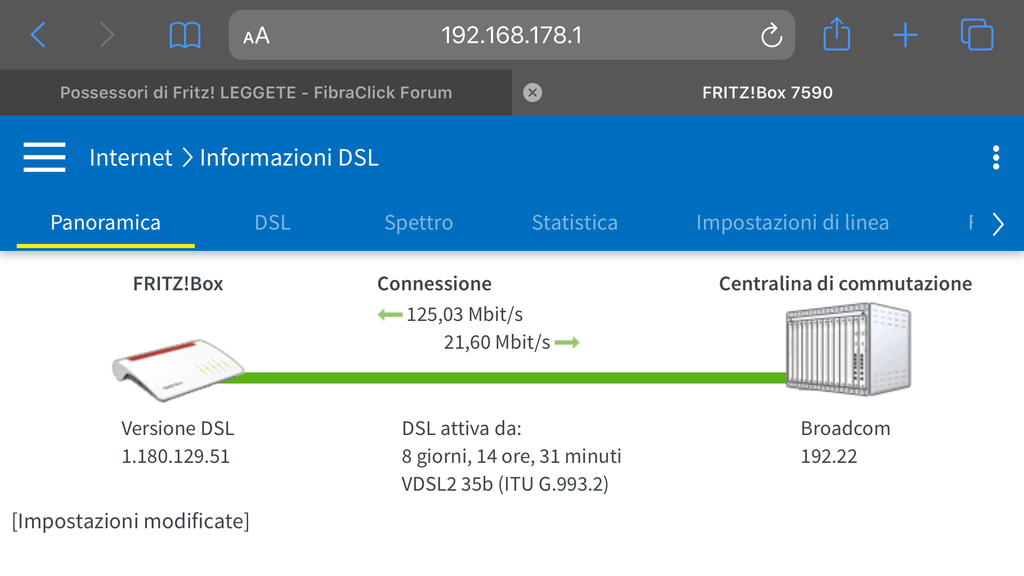Image resolution: width=1024 pixels, height=576 pixels.
Task: Close the FRITZ!Box 7590 tab
Action: tap(533, 93)
